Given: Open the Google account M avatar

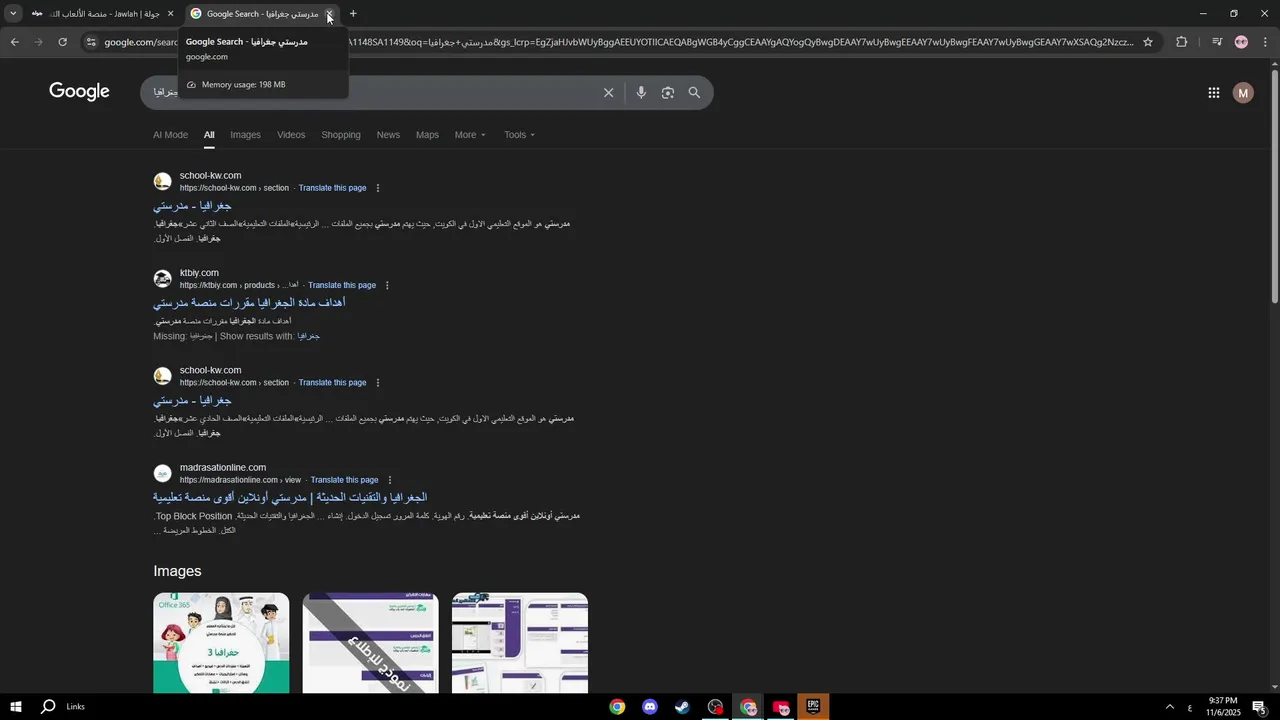Looking at the screenshot, I should 1243,93.
